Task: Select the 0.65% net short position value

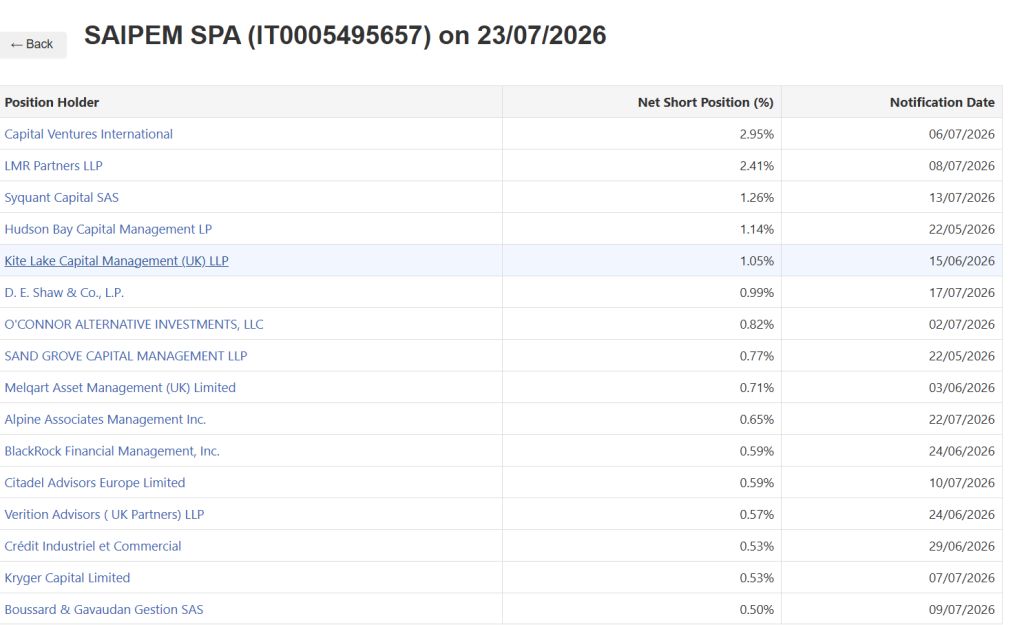Action: click(x=756, y=419)
